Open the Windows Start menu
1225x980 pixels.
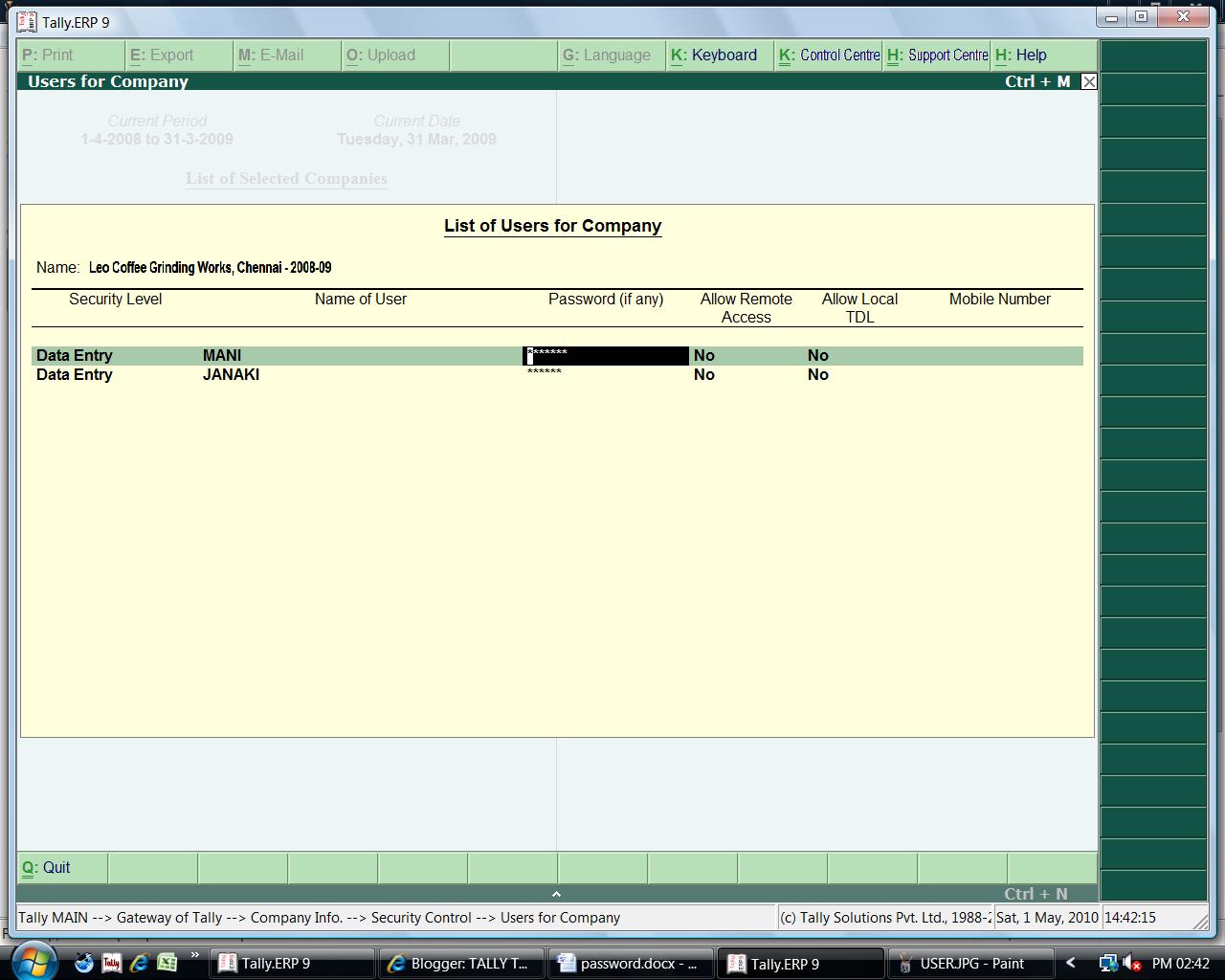(x=33, y=962)
